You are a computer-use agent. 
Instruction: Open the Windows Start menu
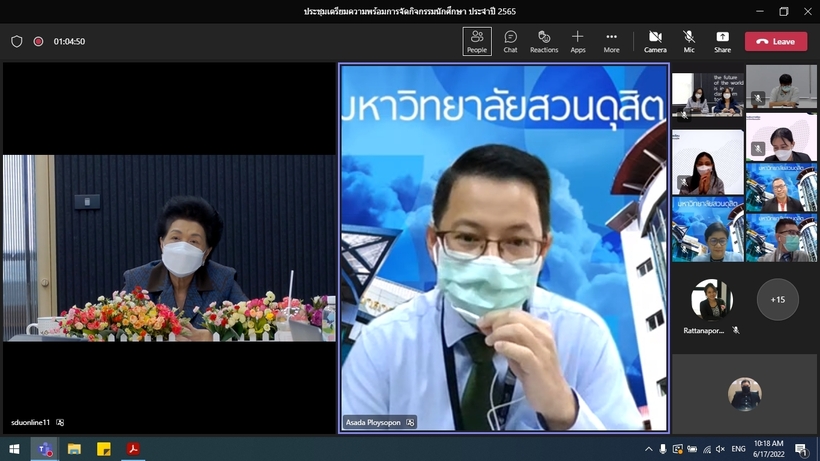click(14, 448)
